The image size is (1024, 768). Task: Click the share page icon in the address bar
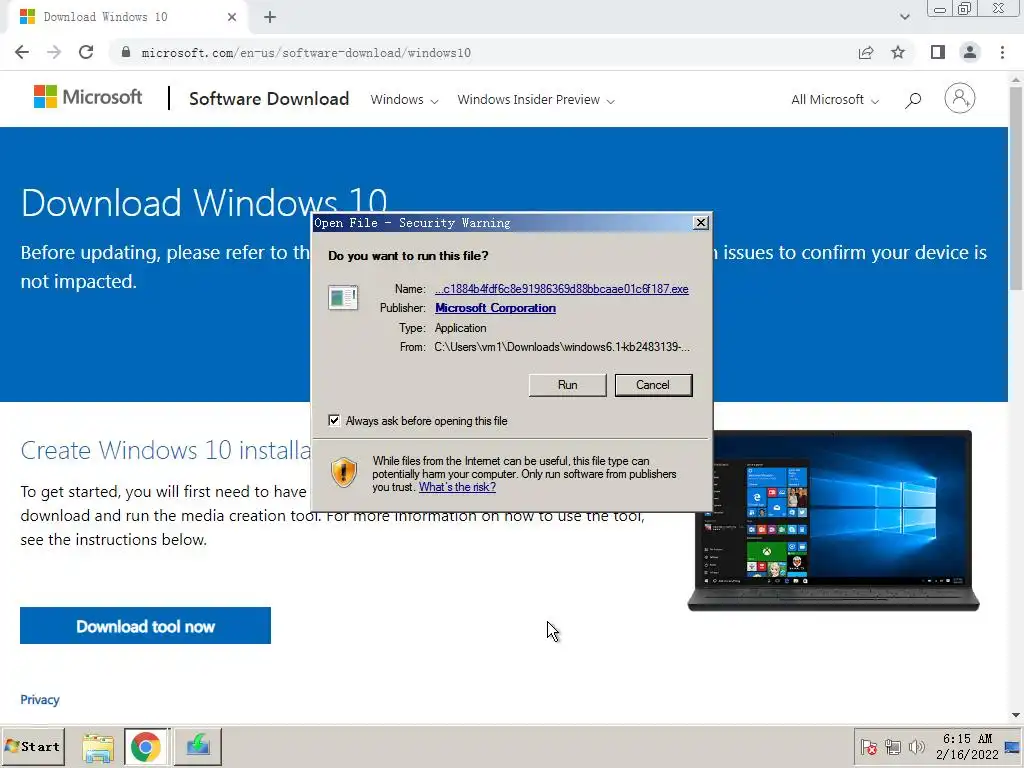pyautogui.click(x=866, y=52)
